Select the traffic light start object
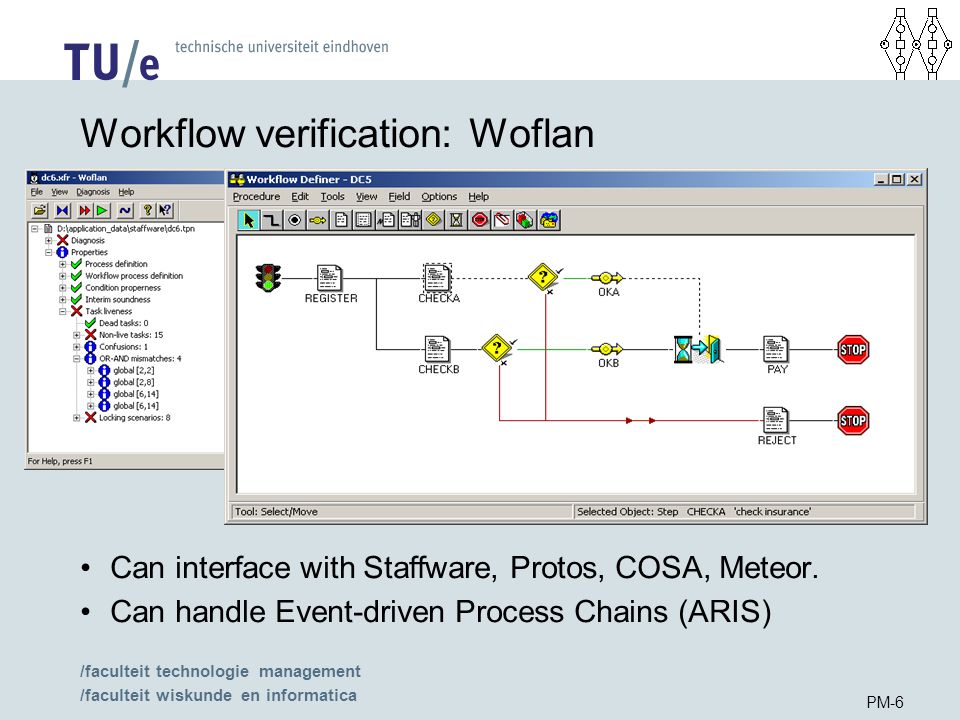The image size is (960, 720). 268,278
